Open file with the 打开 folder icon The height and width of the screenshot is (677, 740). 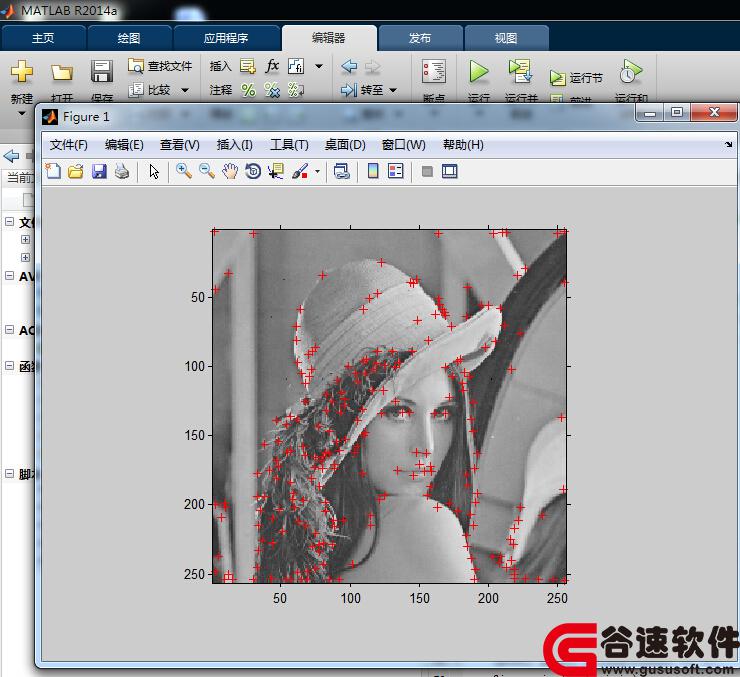point(62,72)
